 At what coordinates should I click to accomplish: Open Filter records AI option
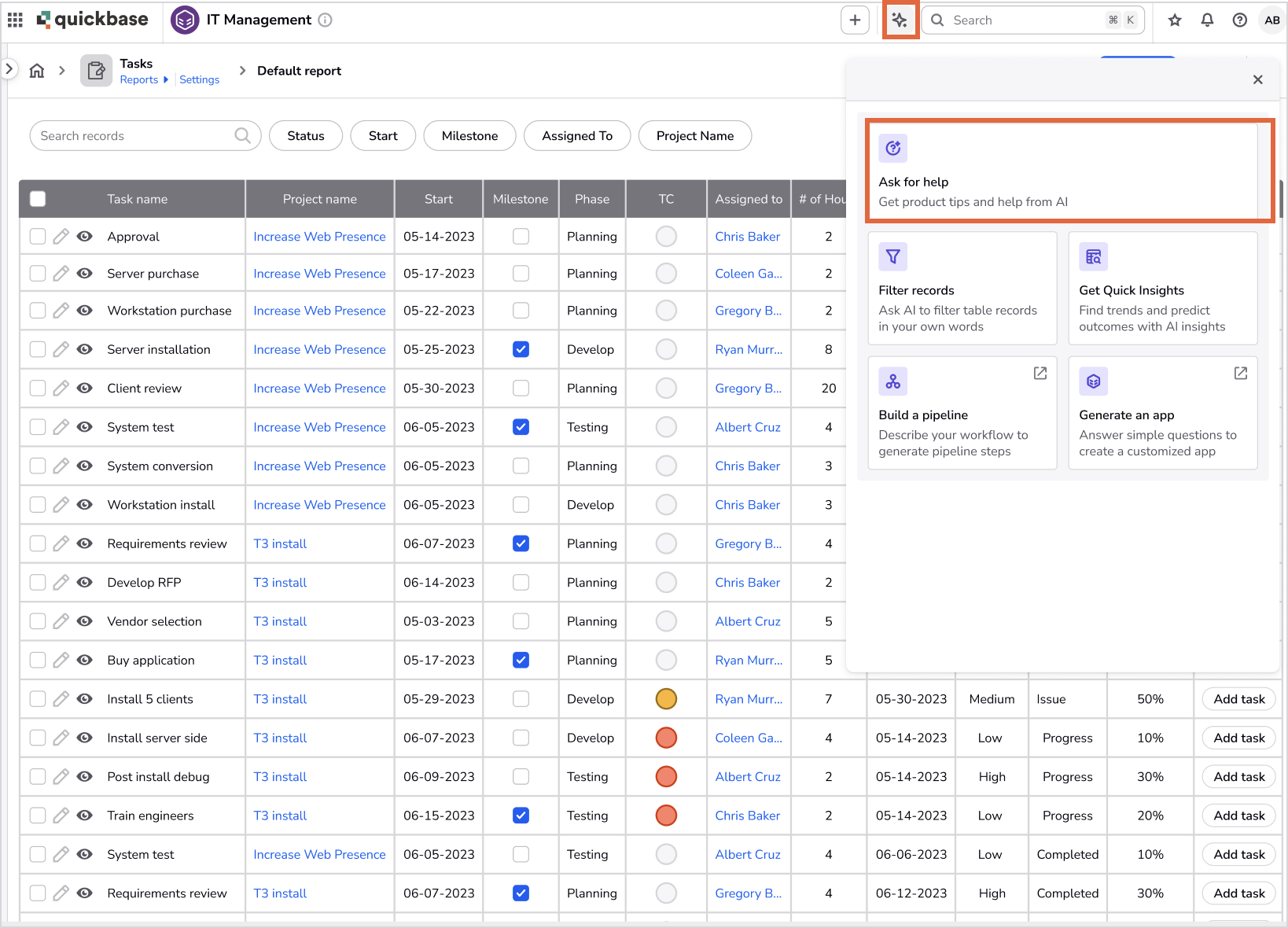click(x=962, y=288)
